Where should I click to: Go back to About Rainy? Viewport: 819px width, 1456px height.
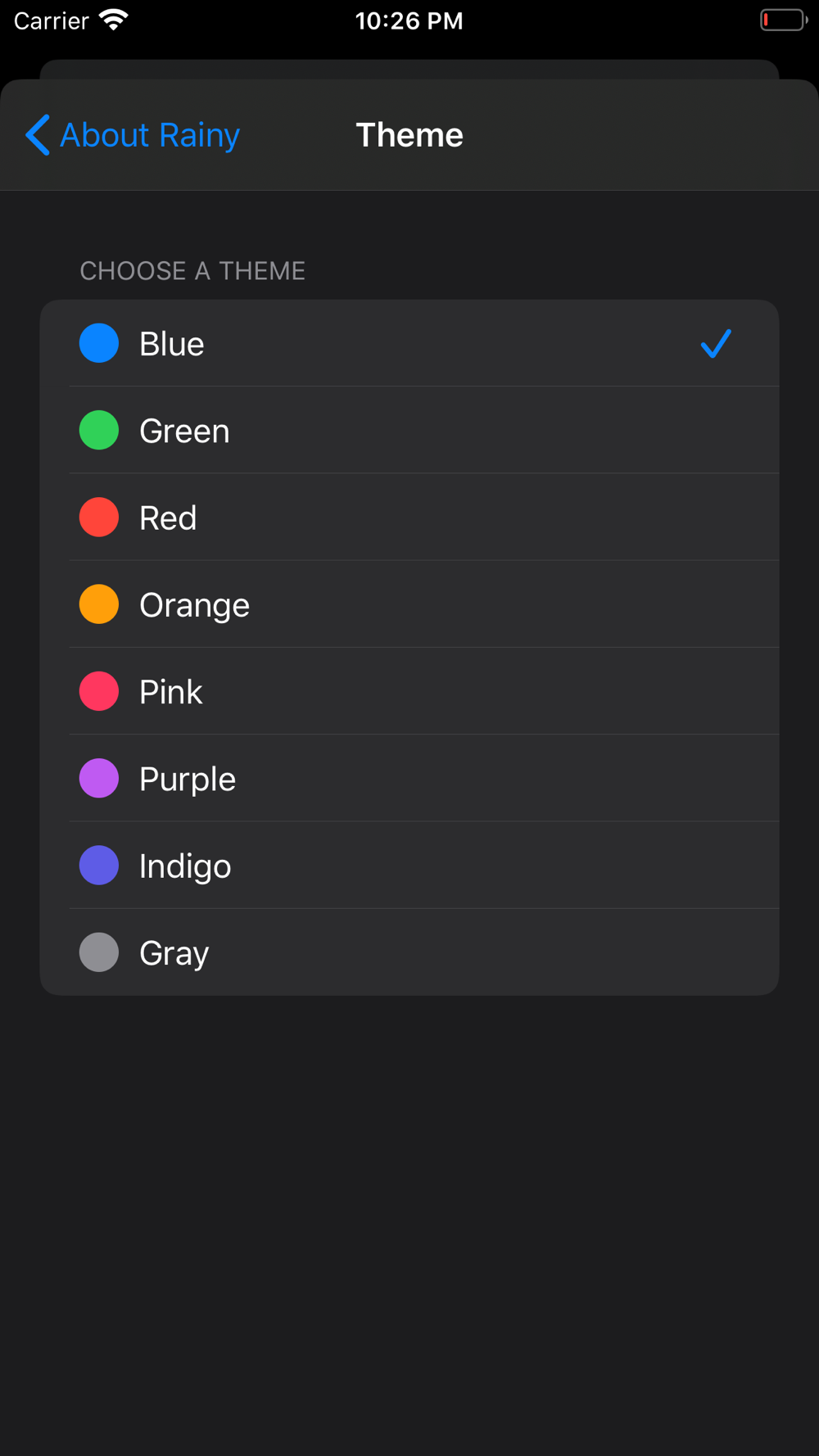[x=133, y=135]
